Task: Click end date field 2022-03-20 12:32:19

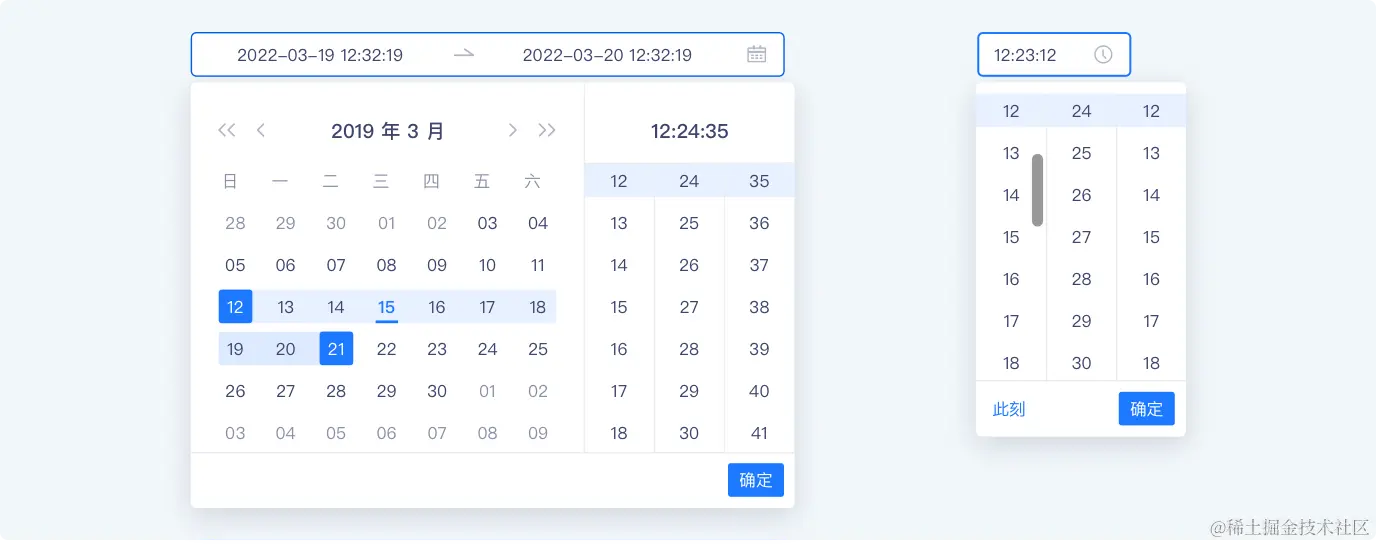Action: tap(607, 55)
